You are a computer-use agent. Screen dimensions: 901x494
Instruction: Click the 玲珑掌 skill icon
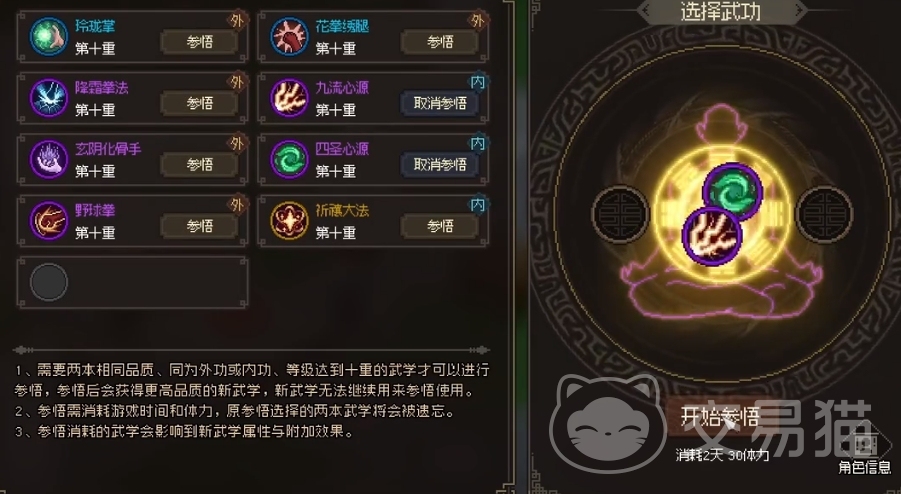tap(49, 36)
